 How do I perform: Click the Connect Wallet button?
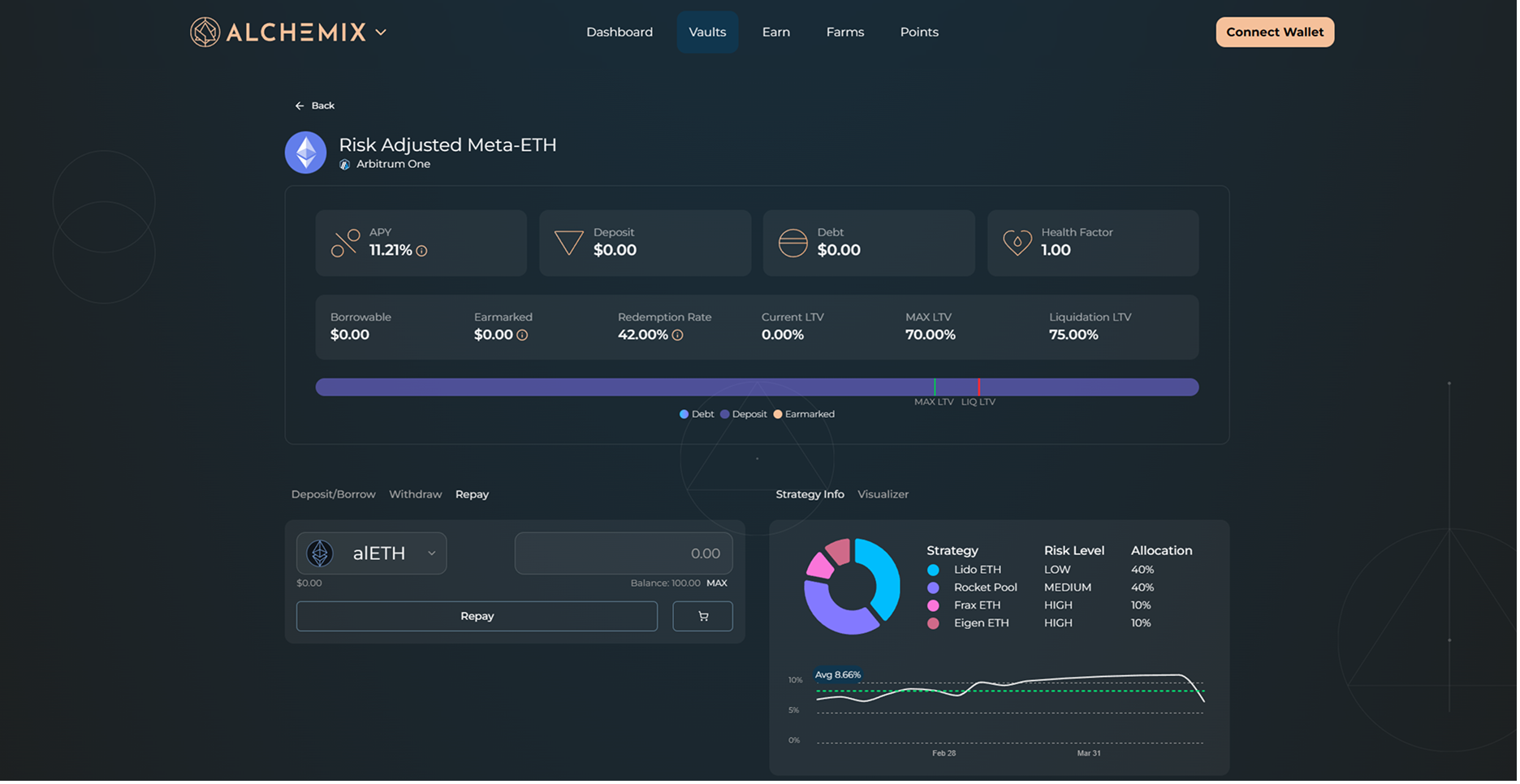(x=1274, y=32)
